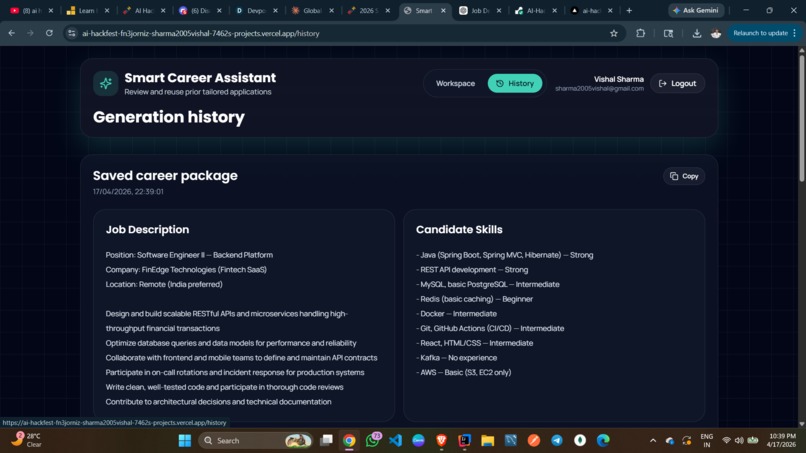Viewport: 806px width, 453px height.
Task: Switch to the 'Global' tab
Action: (x=312, y=10)
